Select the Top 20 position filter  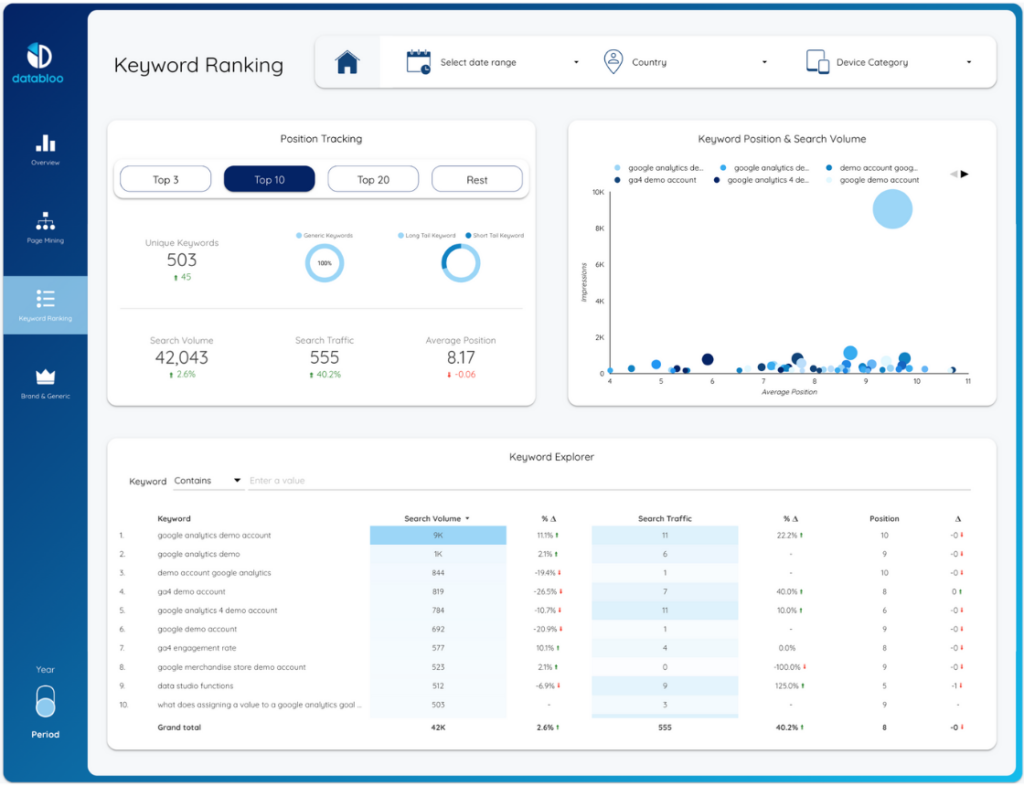pos(373,180)
